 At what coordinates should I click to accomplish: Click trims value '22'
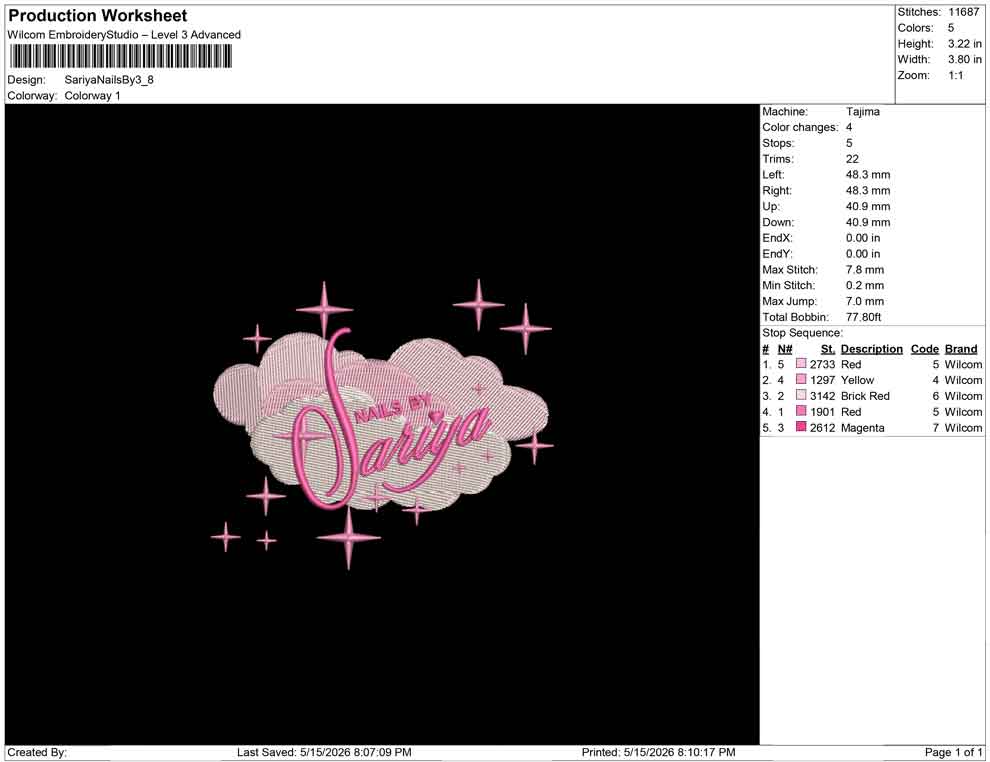tap(852, 159)
